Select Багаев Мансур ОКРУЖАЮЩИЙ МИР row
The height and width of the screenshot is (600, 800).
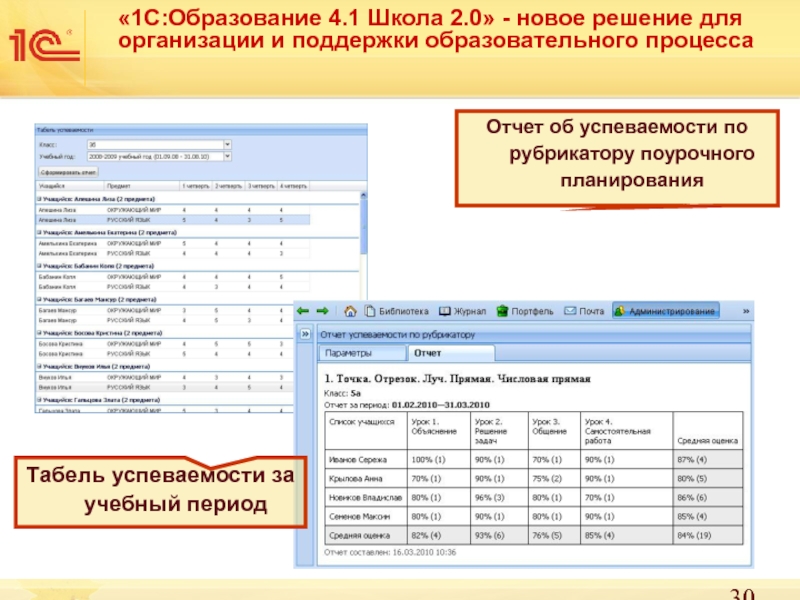pyautogui.click(x=165, y=310)
